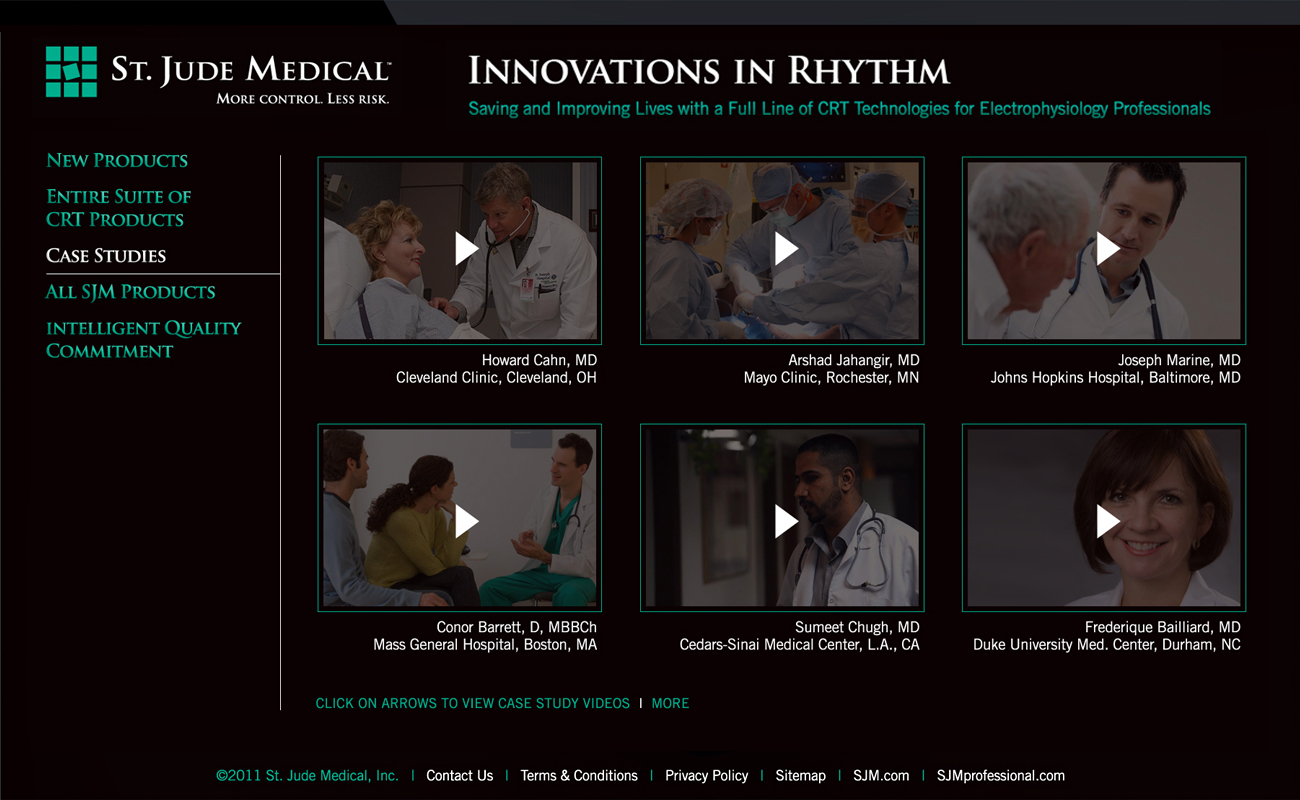This screenshot has height=800, width=1300.
Task: Open Entire Suite of CRT Products
Action: pyautogui.click(x=118, y=208)
